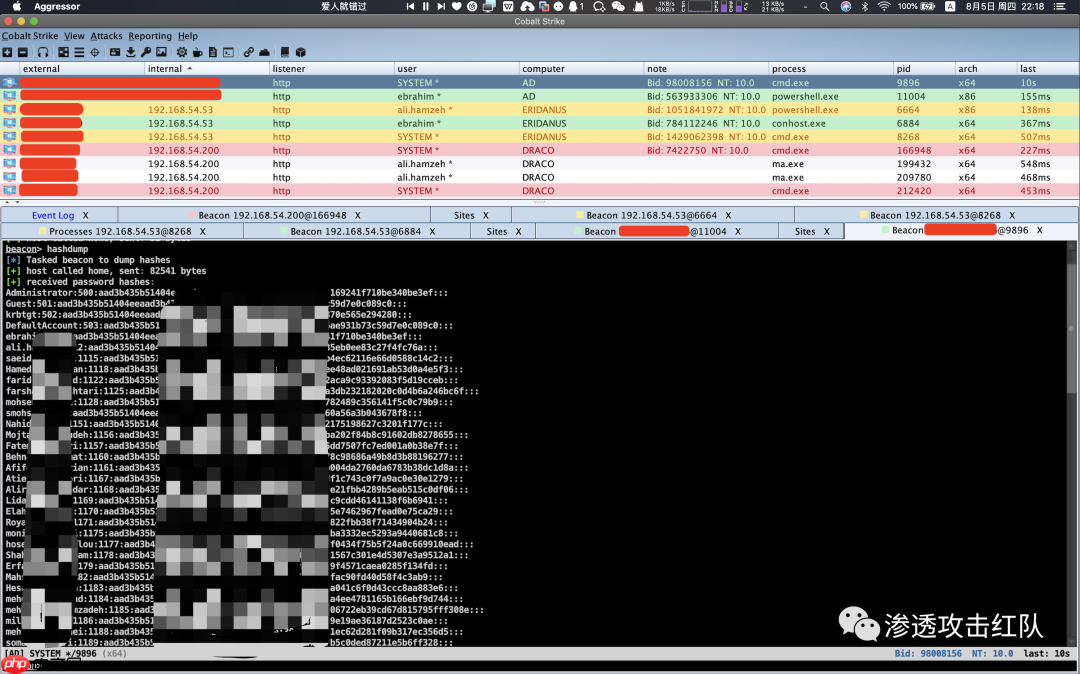The width and height of the screenshot is (1080, 674).
Task: Open the View menu
Action: [x=74, y=36]
